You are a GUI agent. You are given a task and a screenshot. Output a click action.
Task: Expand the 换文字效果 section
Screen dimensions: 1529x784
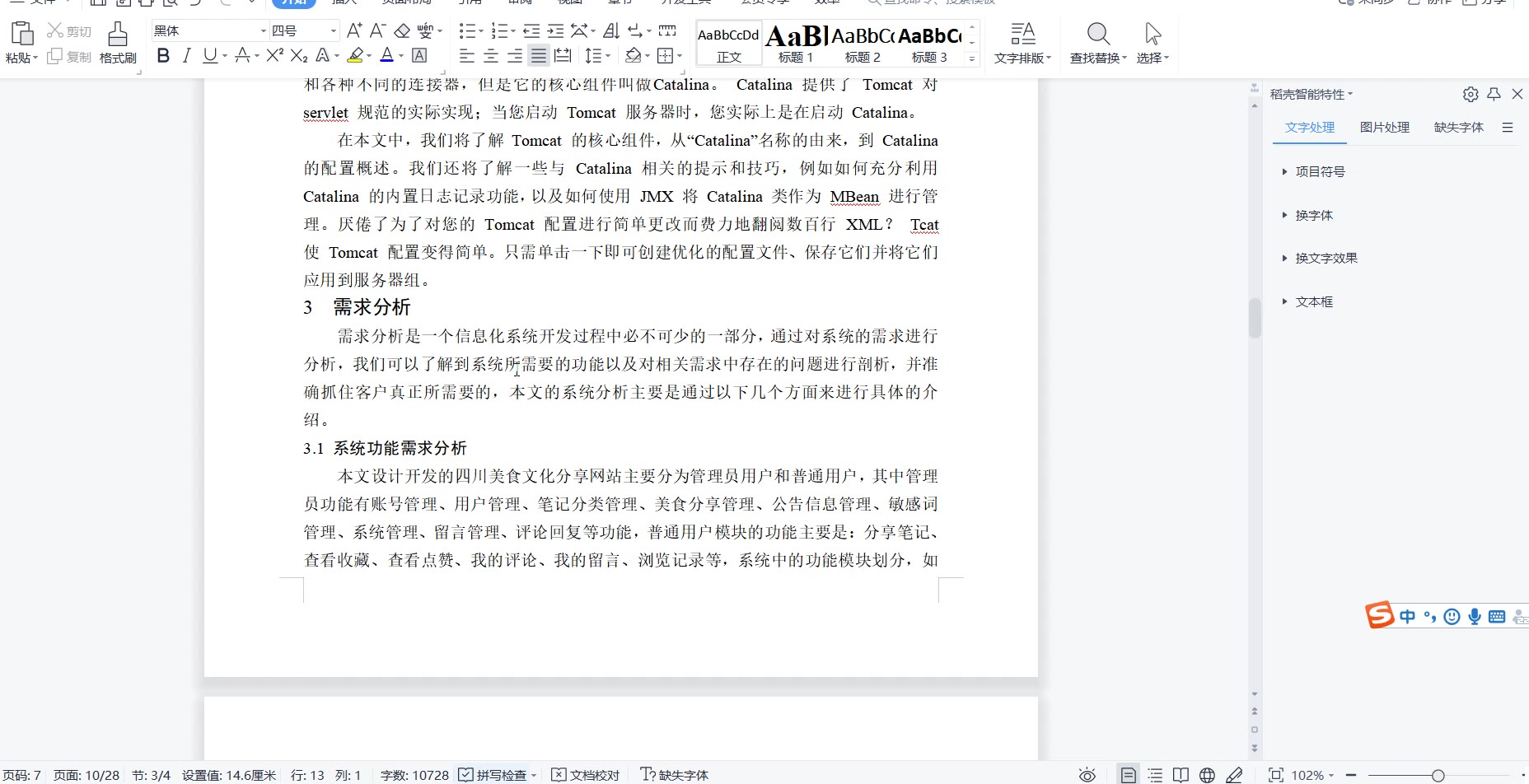[x=1320, y=258]
